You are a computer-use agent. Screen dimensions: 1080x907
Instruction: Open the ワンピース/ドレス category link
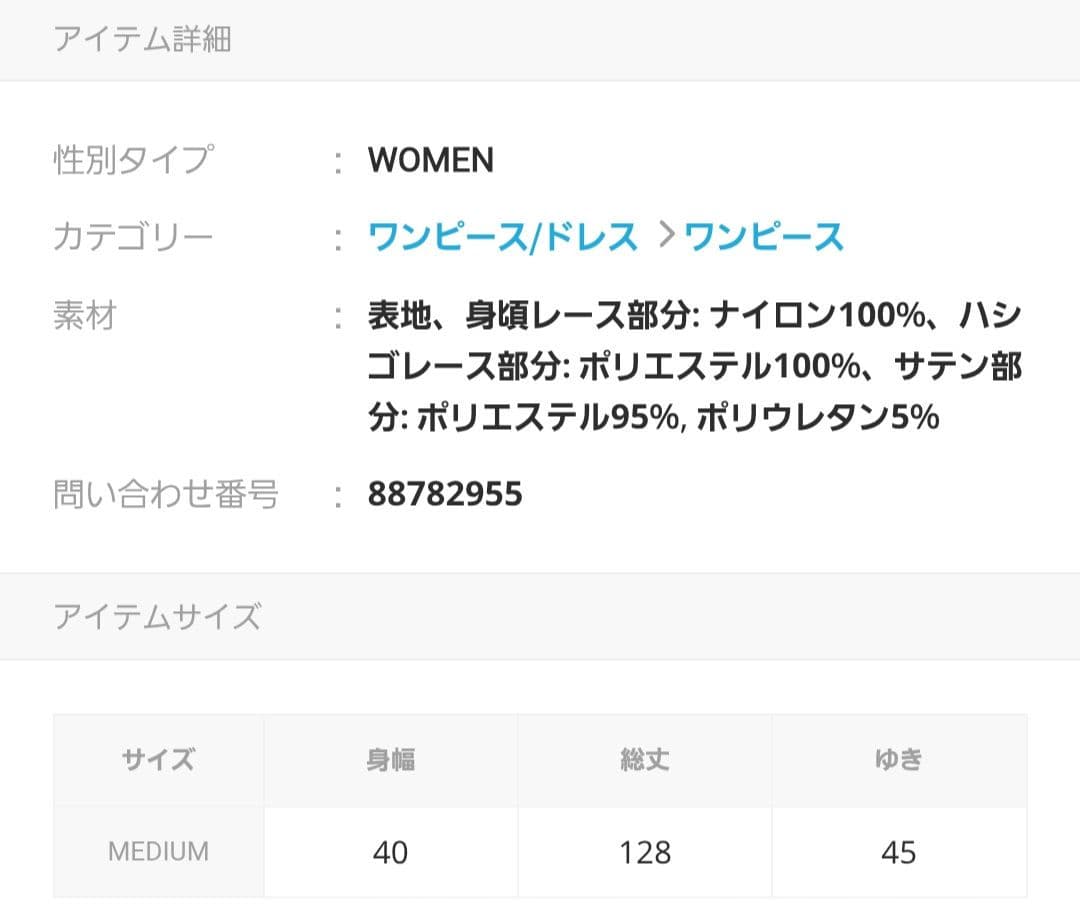[503, 238]
